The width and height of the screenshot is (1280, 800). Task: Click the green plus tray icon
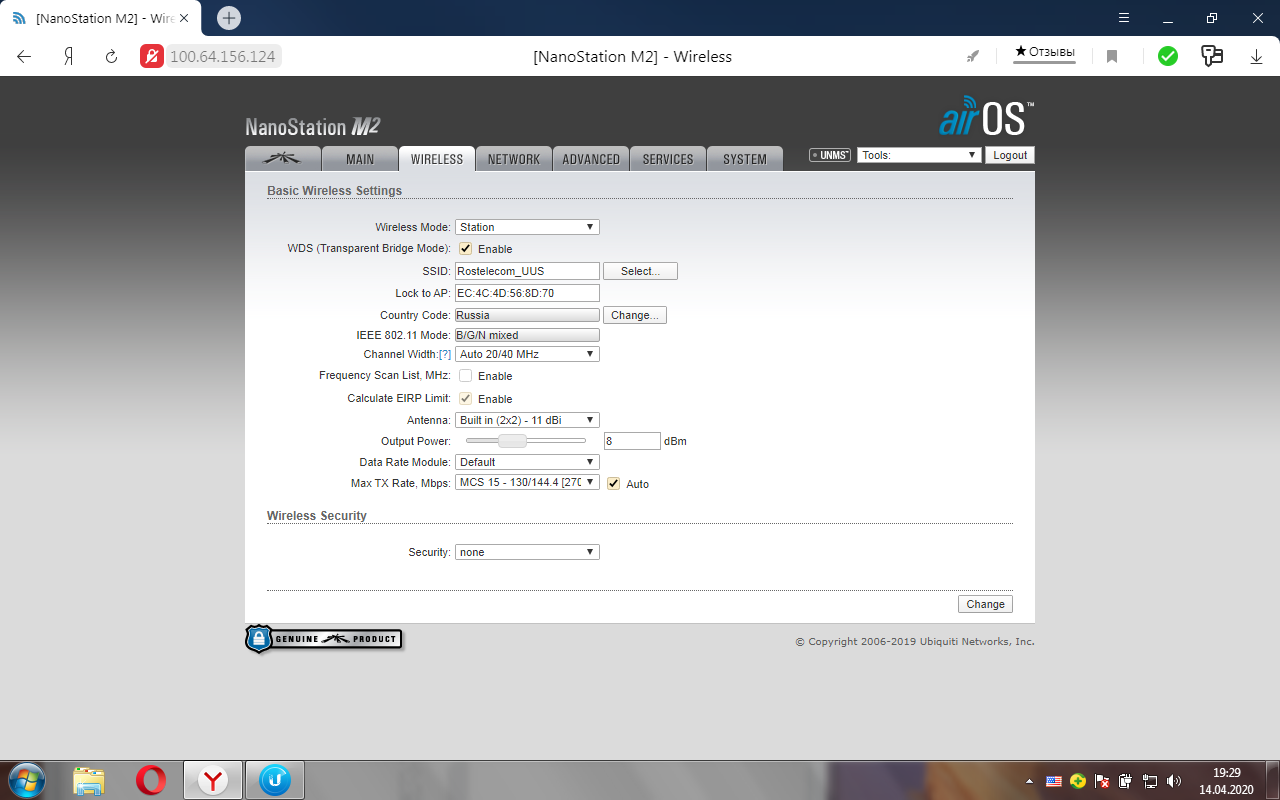(x=1078, y=781)
